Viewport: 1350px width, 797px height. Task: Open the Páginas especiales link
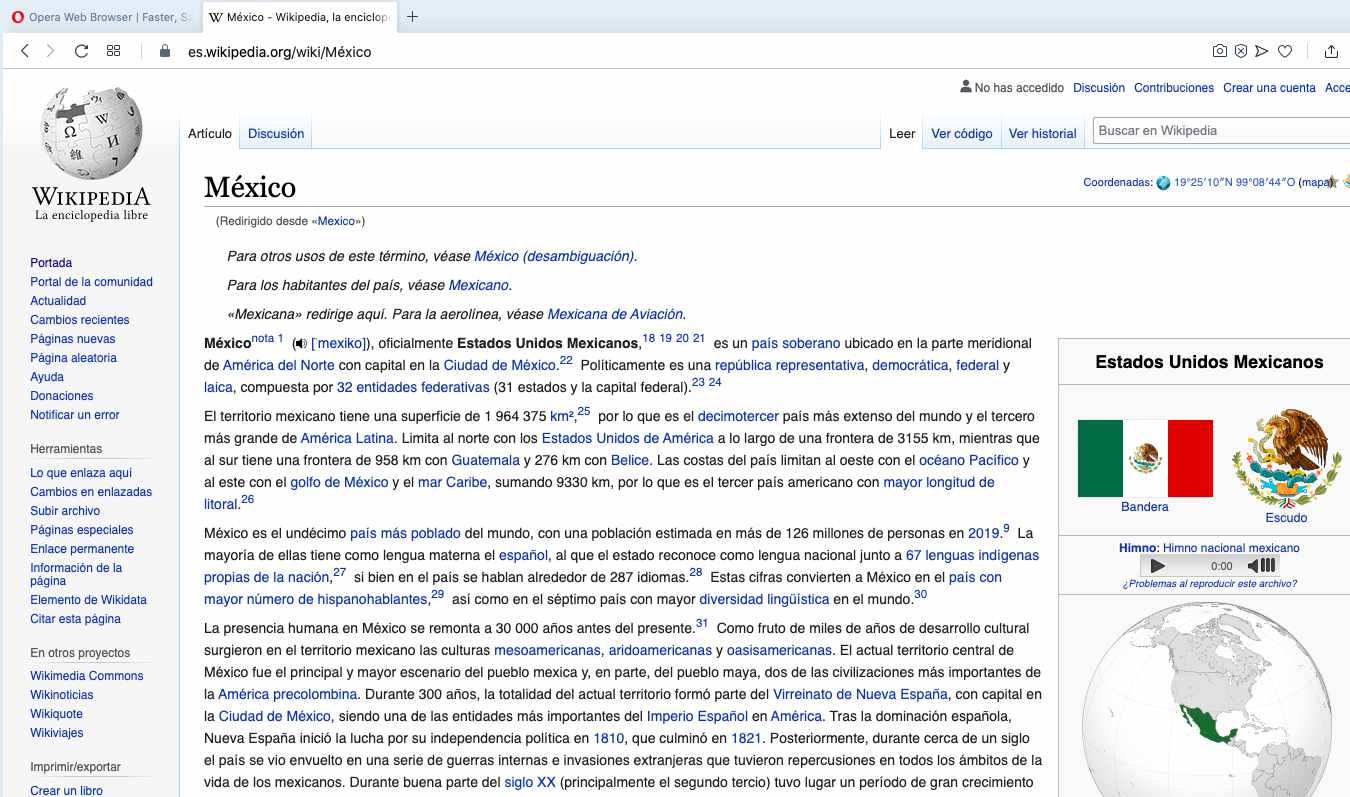click(x=82, y=530)
